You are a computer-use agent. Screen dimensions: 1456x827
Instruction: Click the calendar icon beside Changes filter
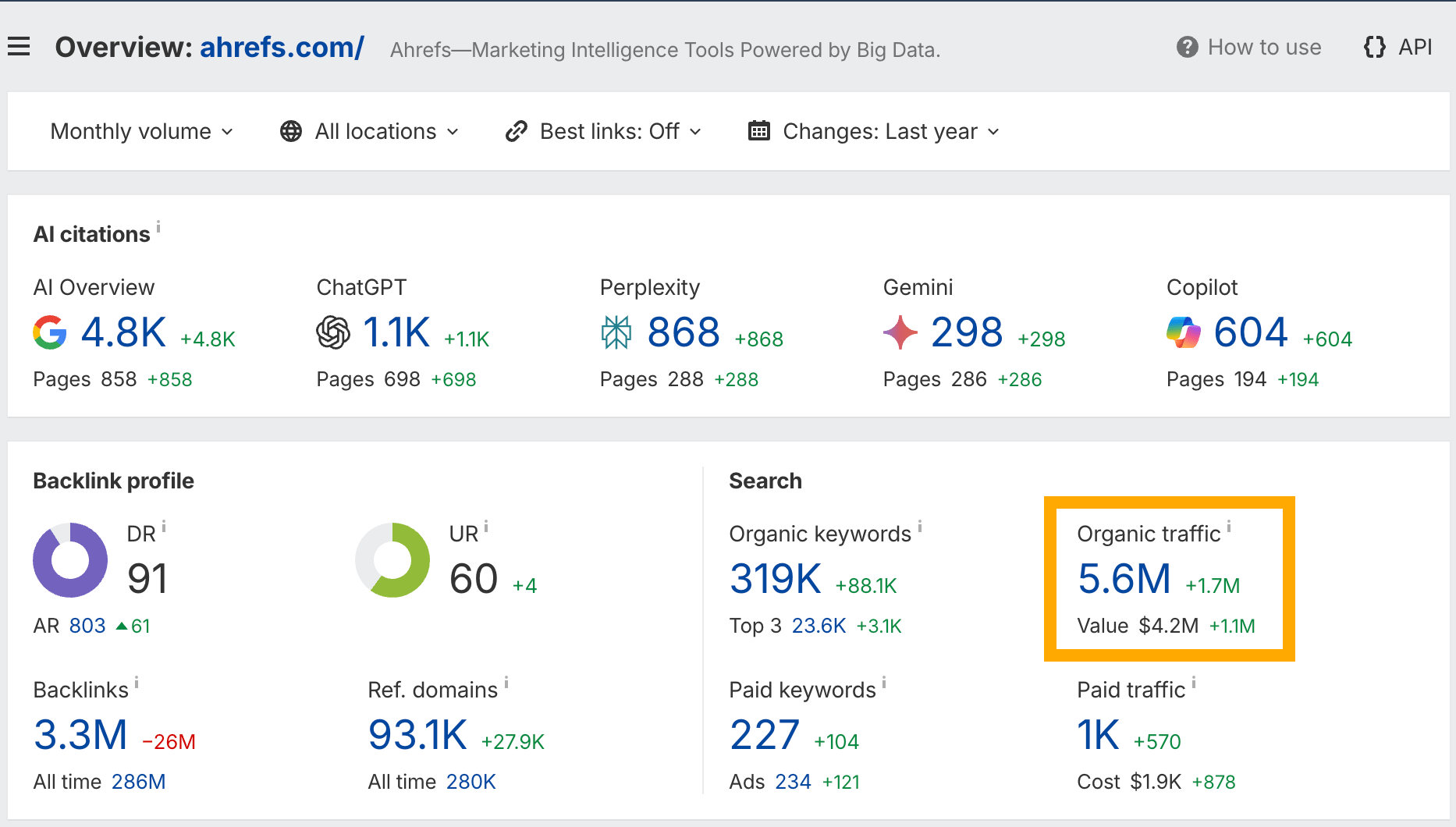point(759,131)
